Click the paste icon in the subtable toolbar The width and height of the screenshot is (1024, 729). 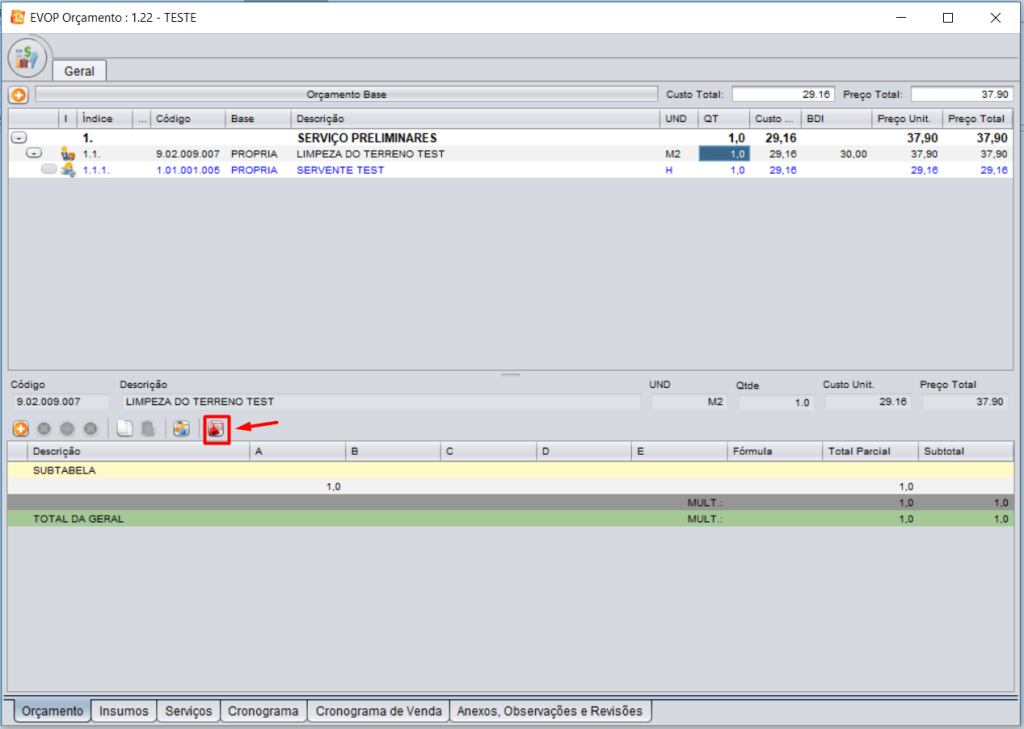147,429
